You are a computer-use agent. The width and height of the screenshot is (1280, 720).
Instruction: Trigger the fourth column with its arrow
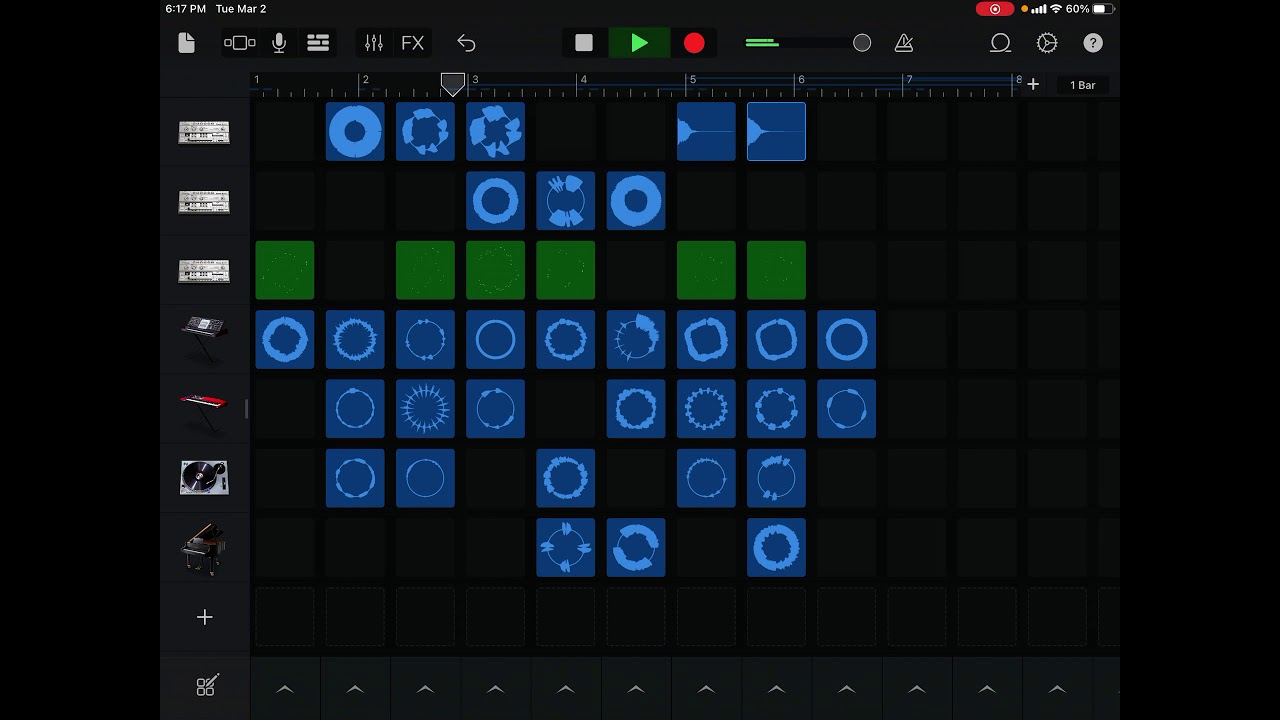point(495,689)
